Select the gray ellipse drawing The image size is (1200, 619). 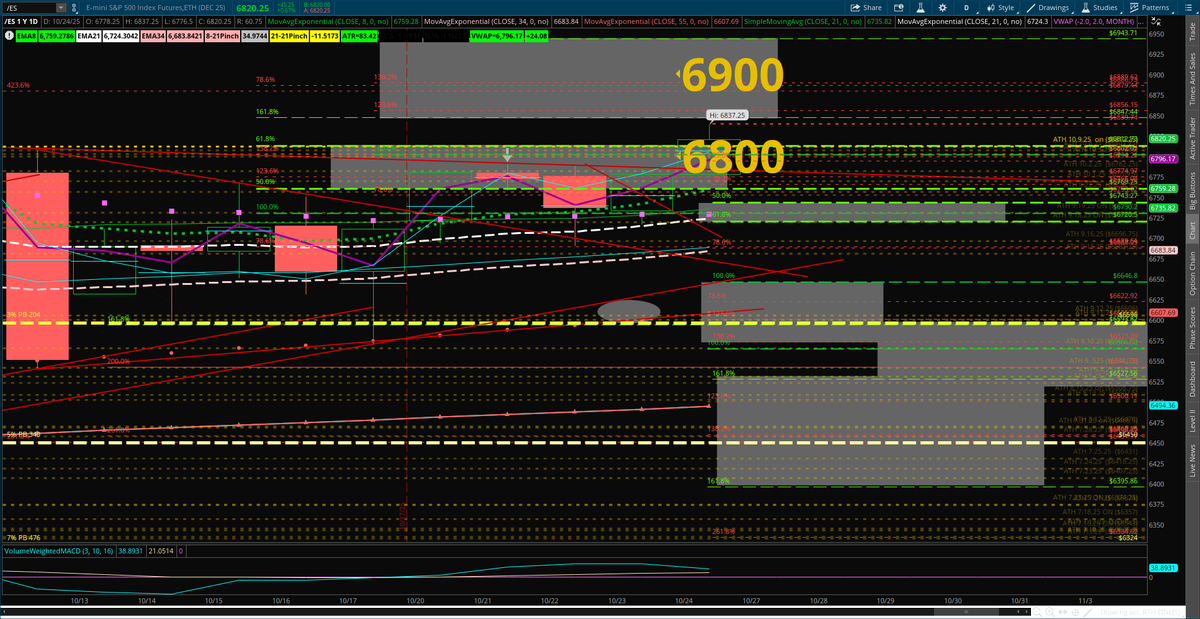click(x=629, y=310)
